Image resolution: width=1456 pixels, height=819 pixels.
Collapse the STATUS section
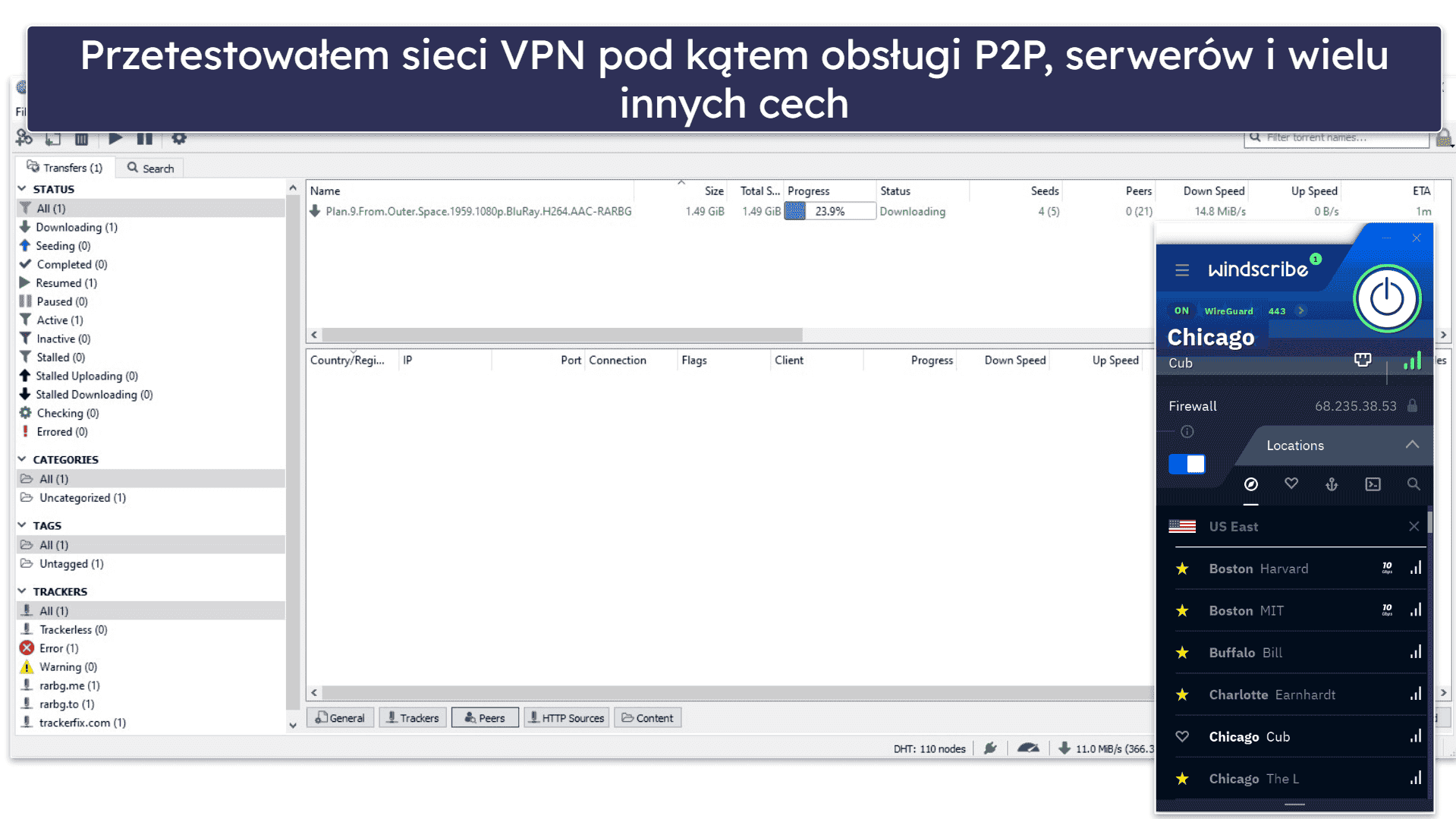click(22, 189)
